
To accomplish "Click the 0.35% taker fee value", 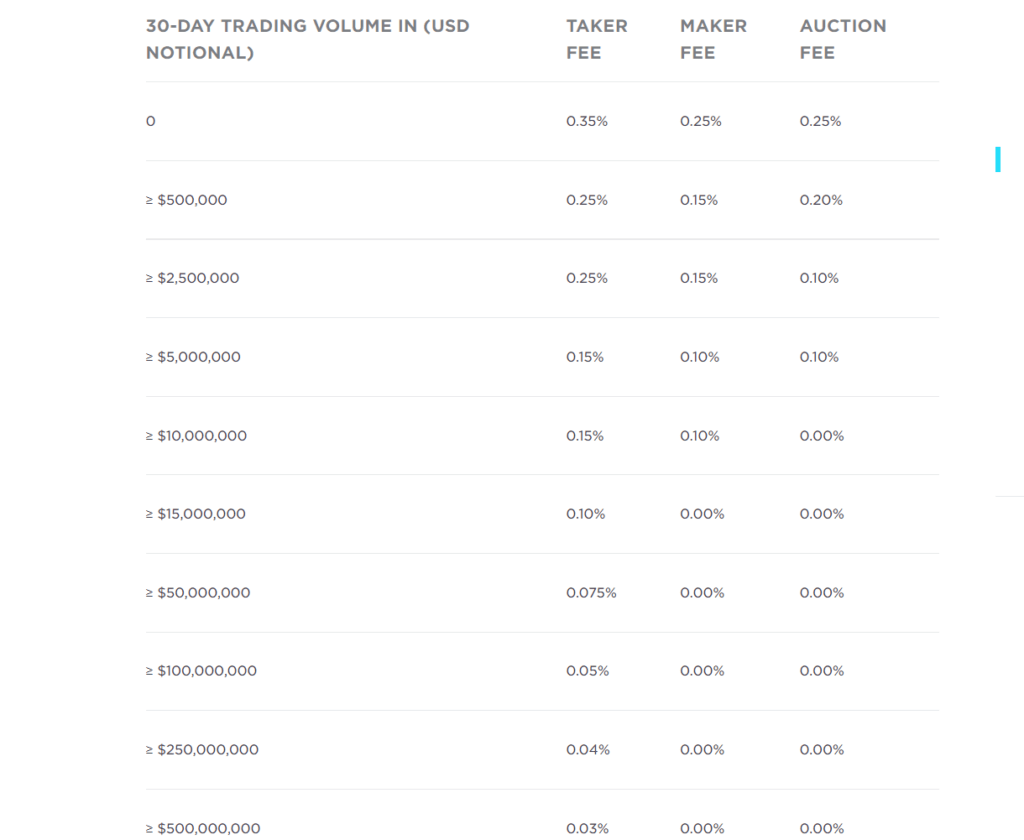I will pos(586,121).
